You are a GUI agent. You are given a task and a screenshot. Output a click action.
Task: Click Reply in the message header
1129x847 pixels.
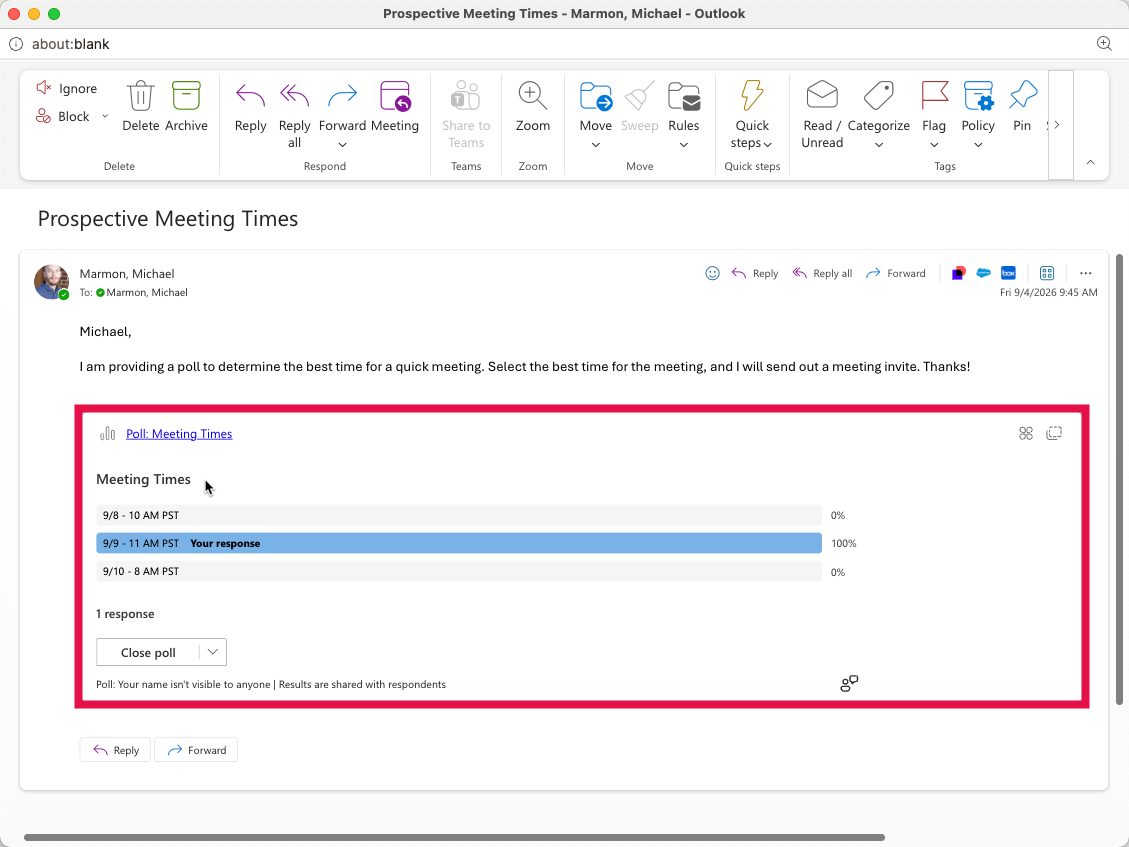coord(755,273)
